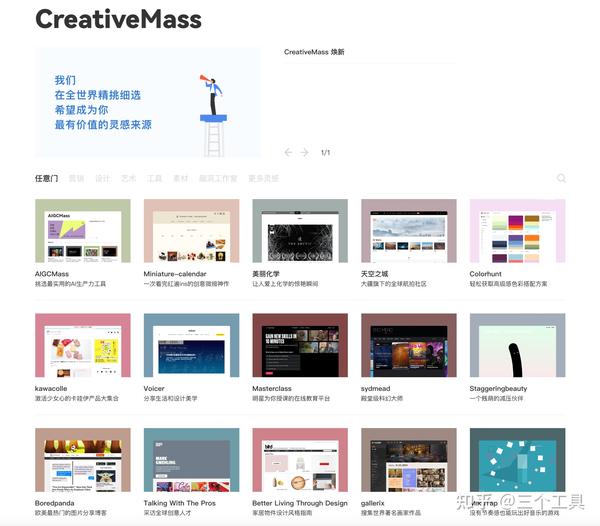
Task: Open the Talking With The Pros thumbnail
Action: point(191,460)
